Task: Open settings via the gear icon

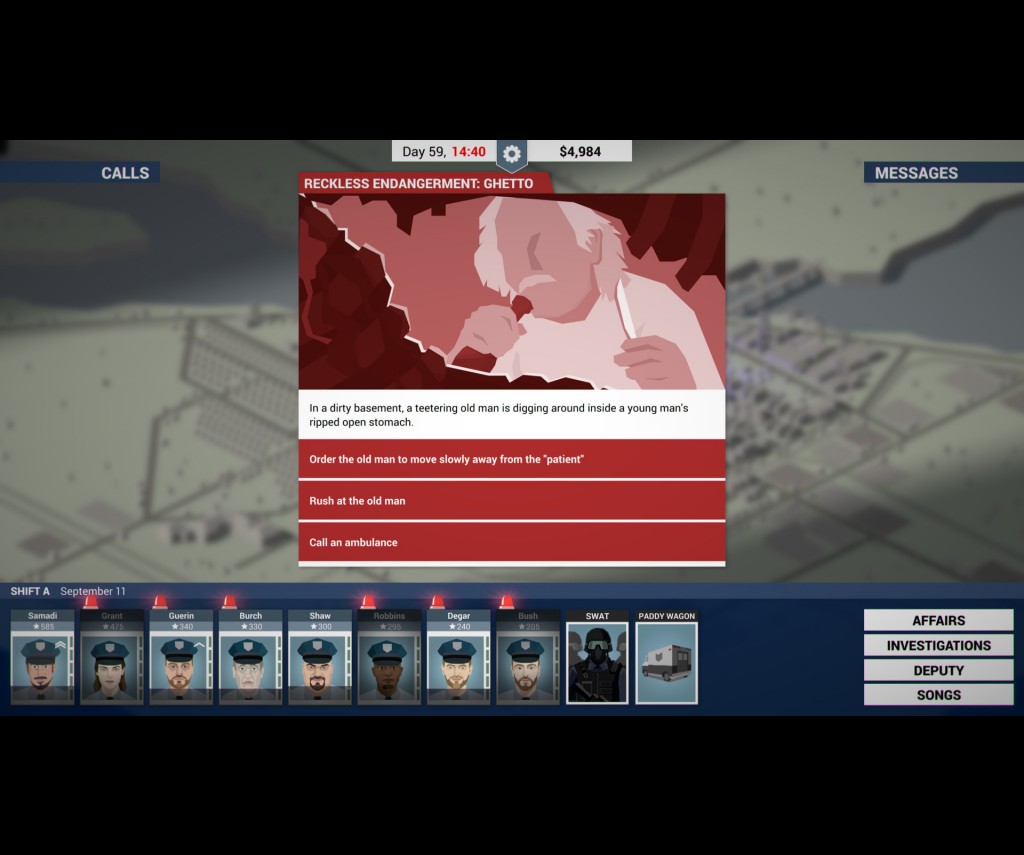Action: [x=511, y=154]
